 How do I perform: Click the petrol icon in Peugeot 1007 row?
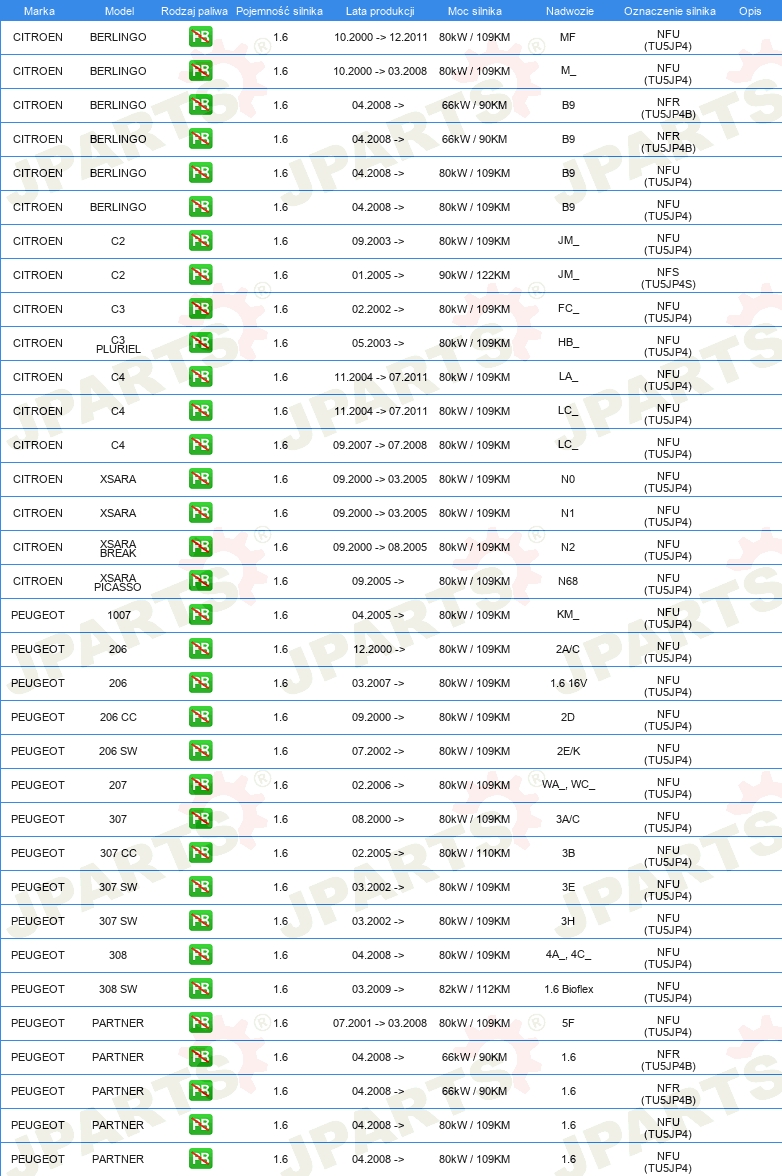click(x=200, y=615)
